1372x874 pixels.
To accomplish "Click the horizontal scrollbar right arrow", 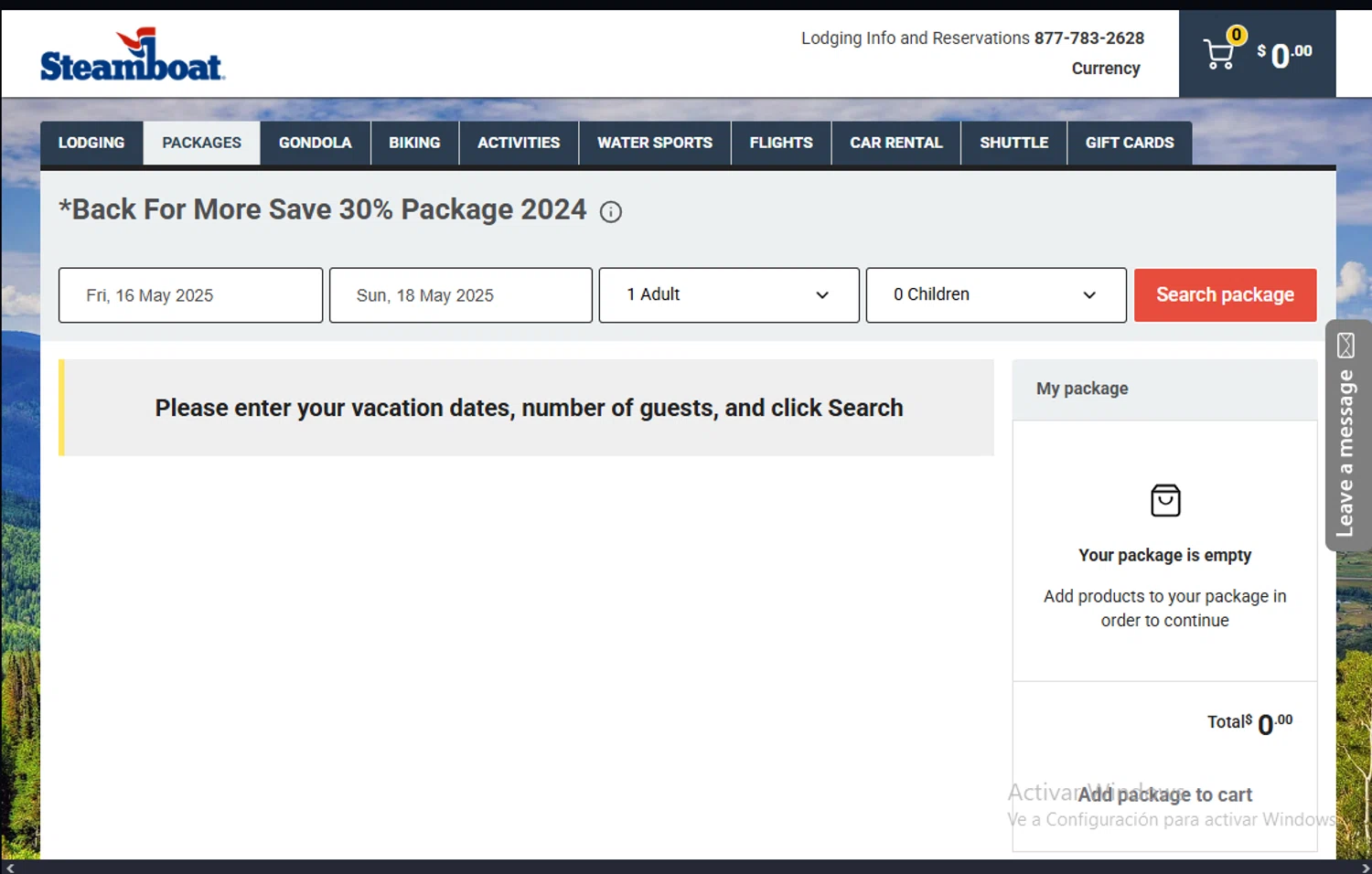I will click(x=1365, y=868).
